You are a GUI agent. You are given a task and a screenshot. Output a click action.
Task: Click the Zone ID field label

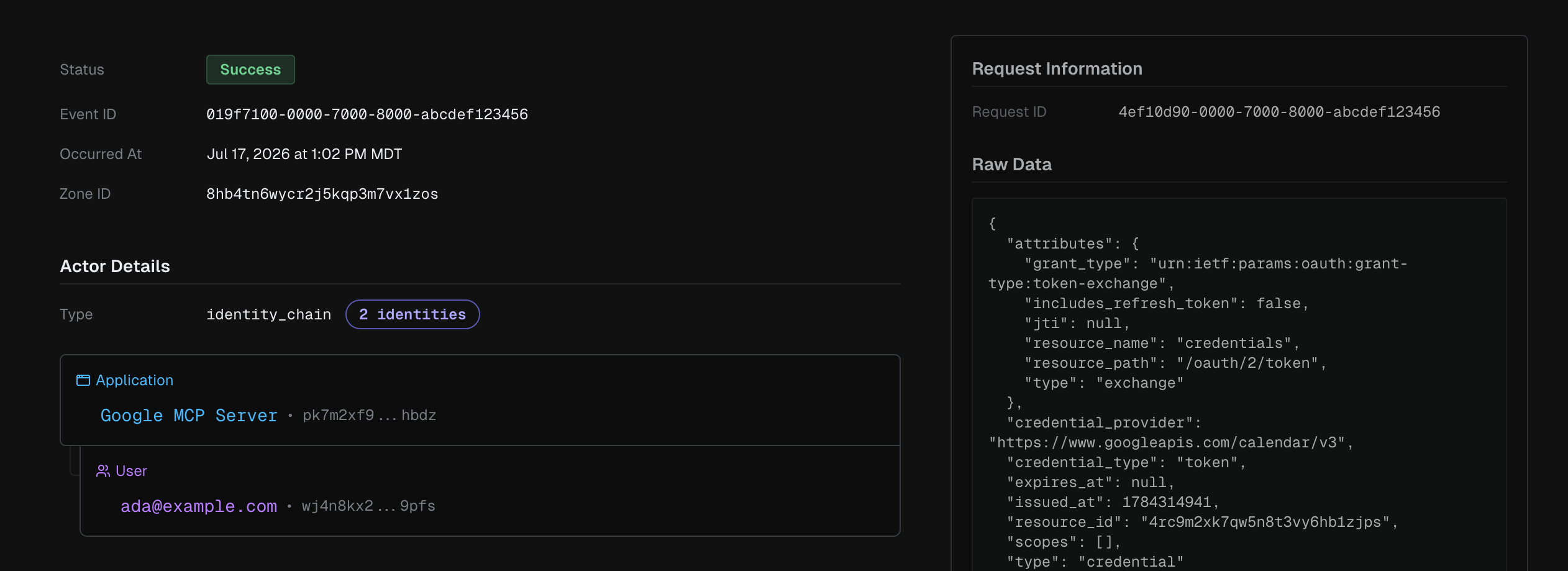tap(85, 194)
